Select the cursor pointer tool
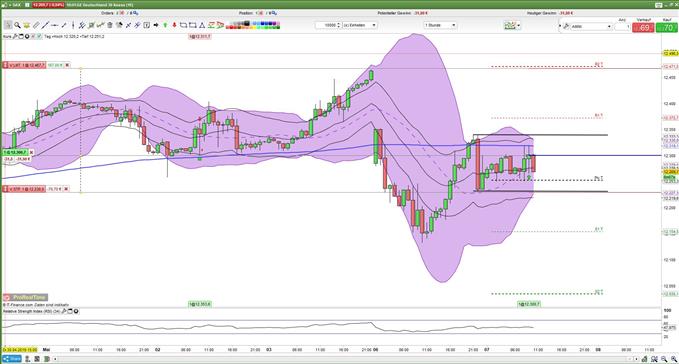 (x=7, y=25)
